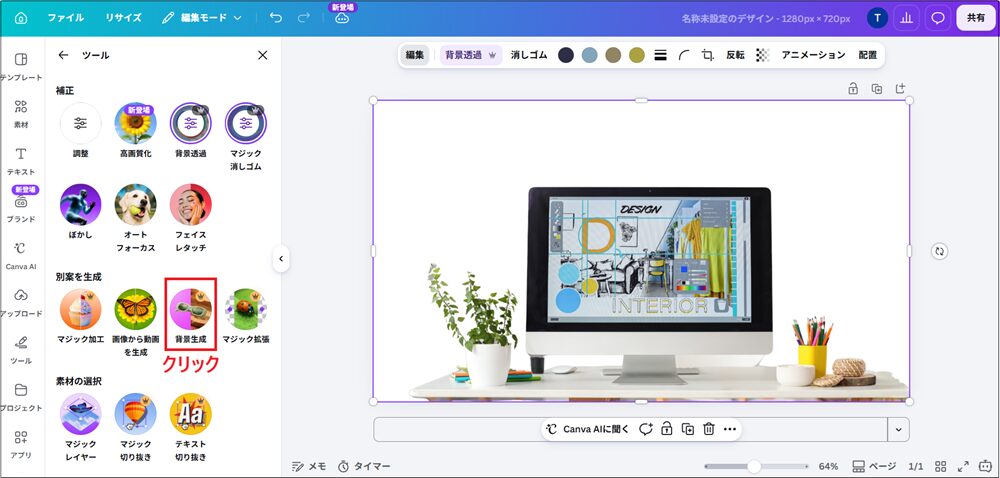
Task: Open テンプレート in the sidebar
Action: coord(21,66)
